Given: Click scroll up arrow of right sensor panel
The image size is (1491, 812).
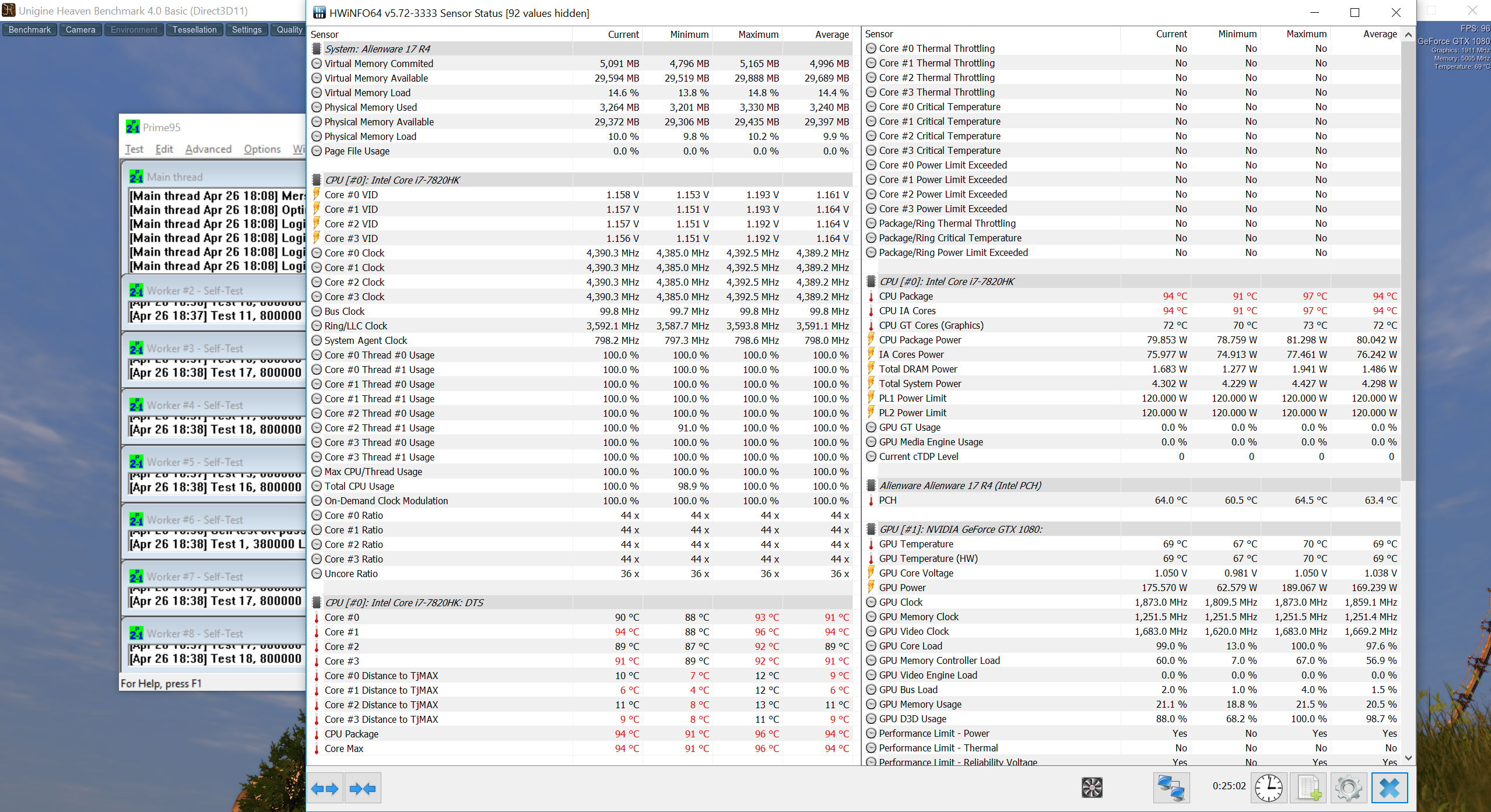Looking at the screenshot, I should (x=1408, y=34).
